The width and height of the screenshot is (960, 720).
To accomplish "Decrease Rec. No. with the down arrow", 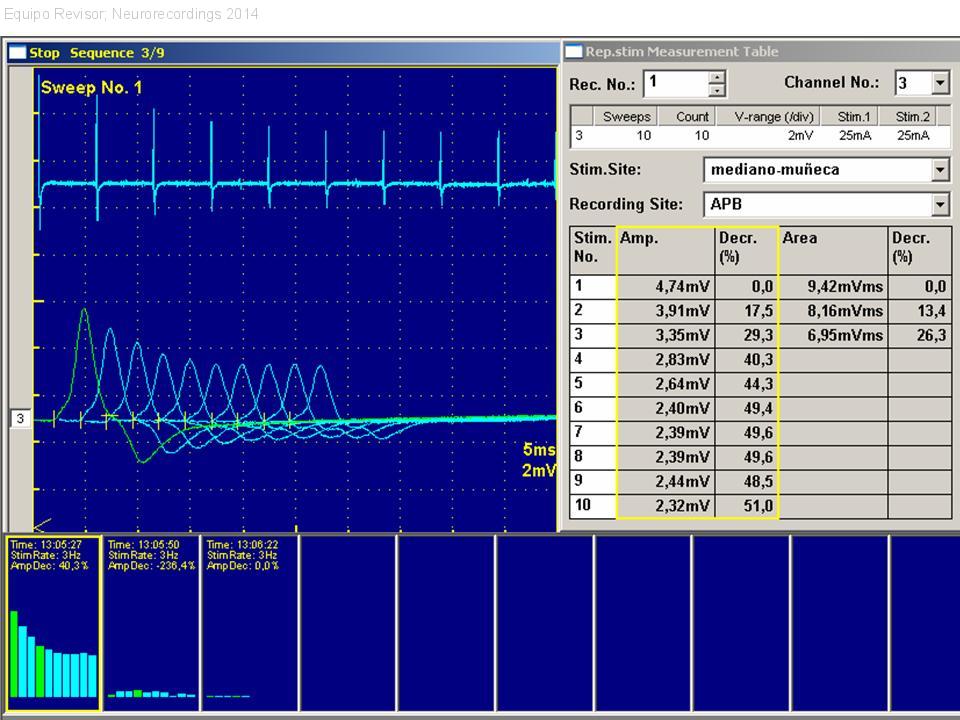I will point(716,90).
